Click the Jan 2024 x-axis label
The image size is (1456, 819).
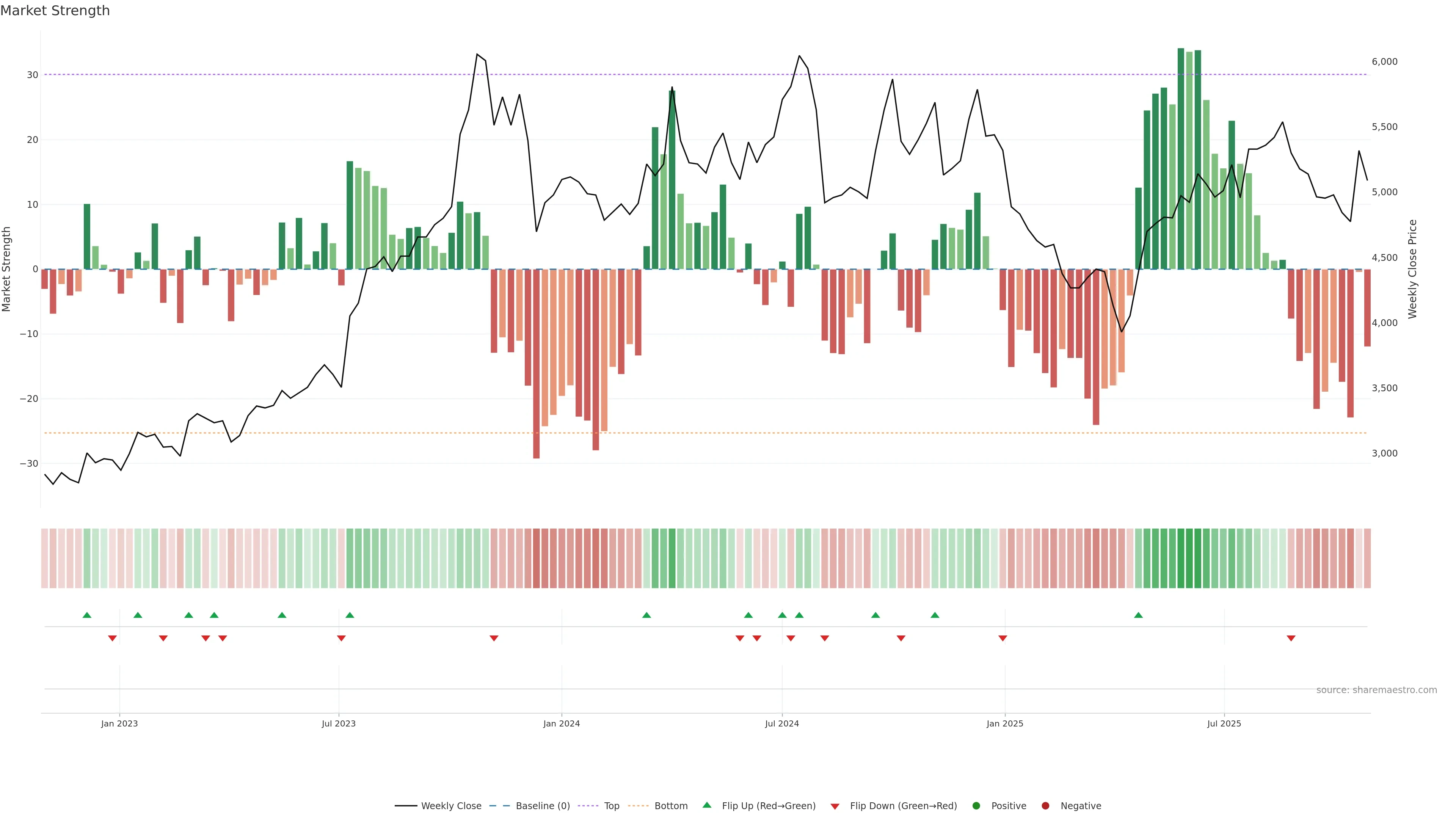point(561,723)
